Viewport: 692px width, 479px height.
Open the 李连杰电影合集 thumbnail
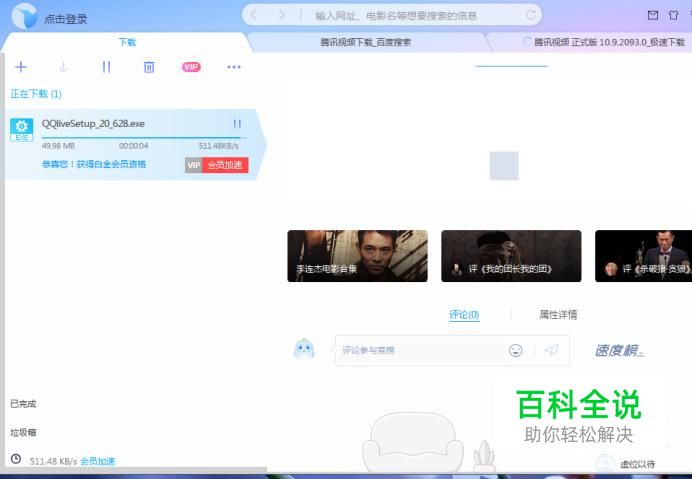(357, 256)
